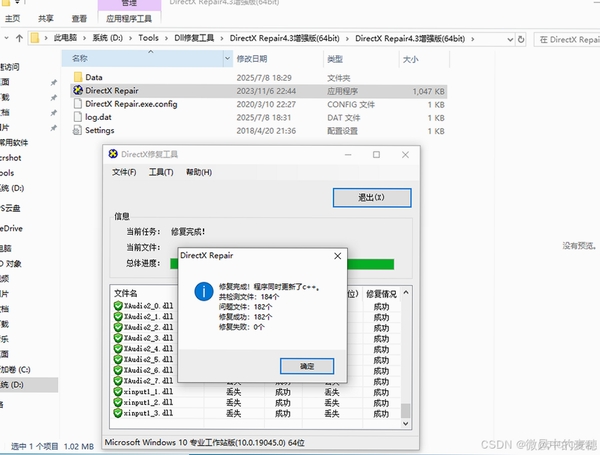Click the folder icon in the address bar
The width and height of the screenshot is (600, 455).
(35, 38)
